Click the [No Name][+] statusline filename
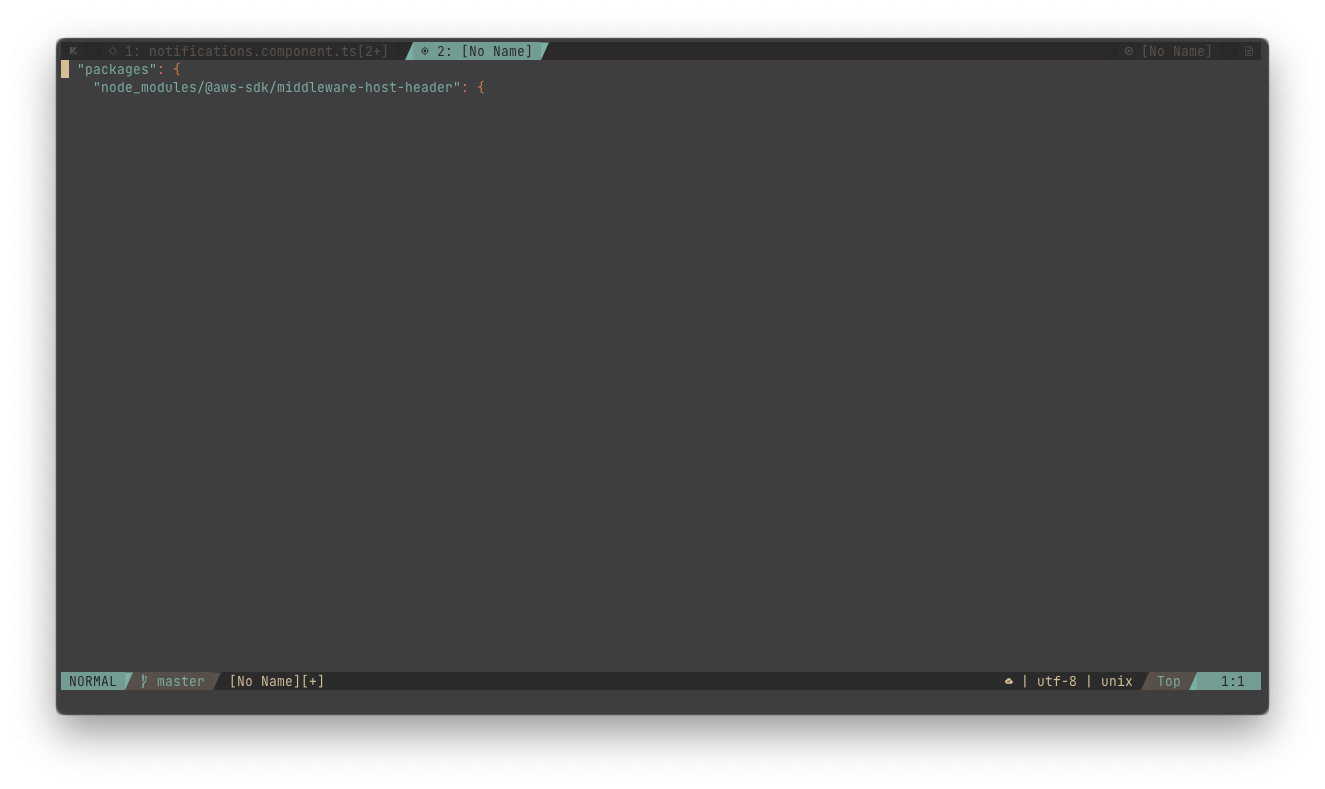This screenshot has width=1325, height=789. pos(277,681)
